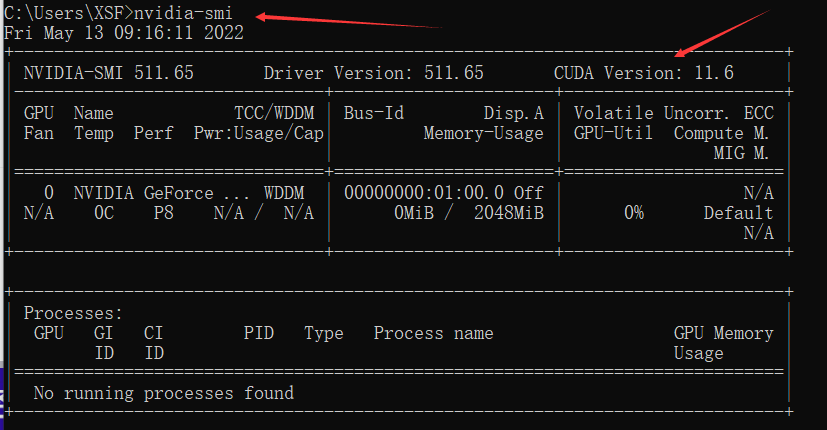Click the 'Perf' header text
The width and height of the screenshot is (827, 430).
tap(153, 133)
